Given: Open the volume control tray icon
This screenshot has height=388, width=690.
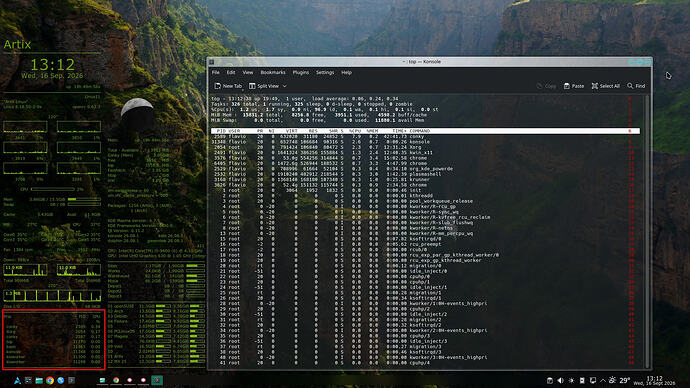Looking at the screenshot, I should 560,381.
